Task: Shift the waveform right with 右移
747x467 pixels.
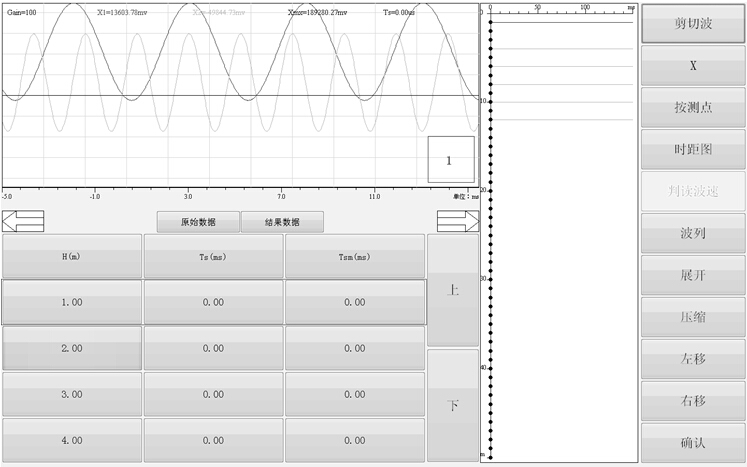Action: click(692, 401)
